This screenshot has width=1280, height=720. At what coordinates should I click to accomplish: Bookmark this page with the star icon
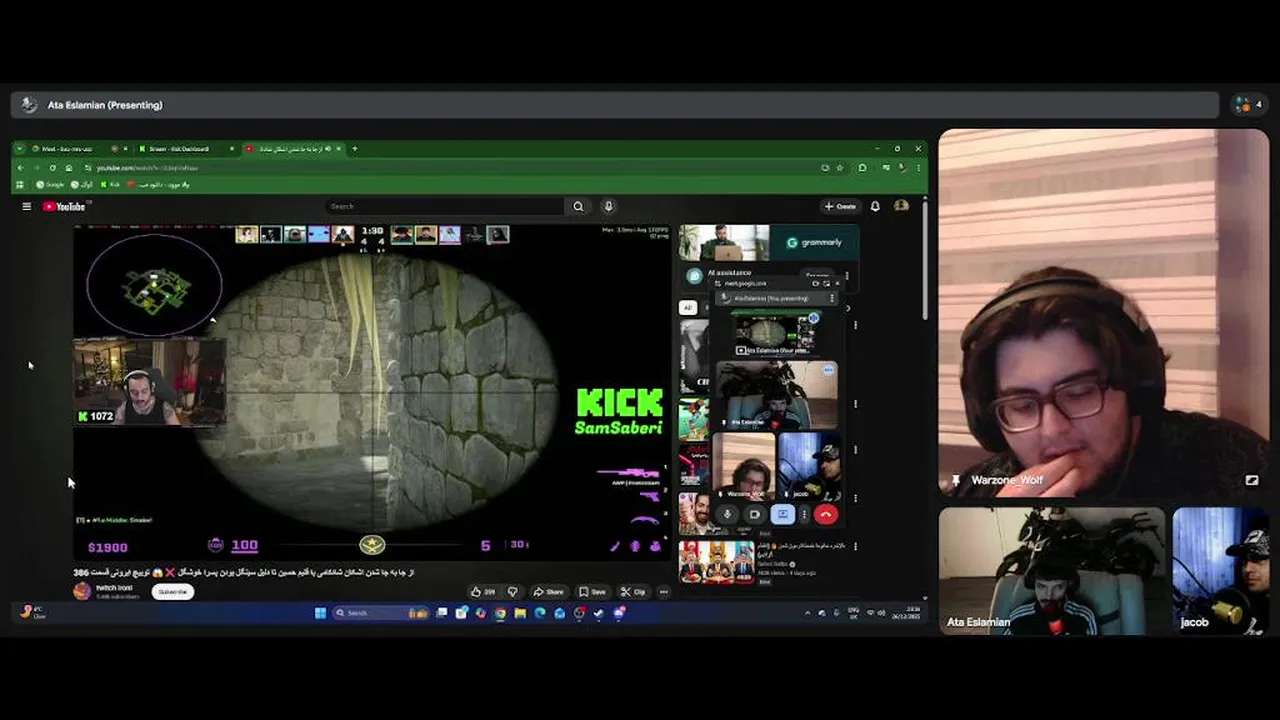839,167
